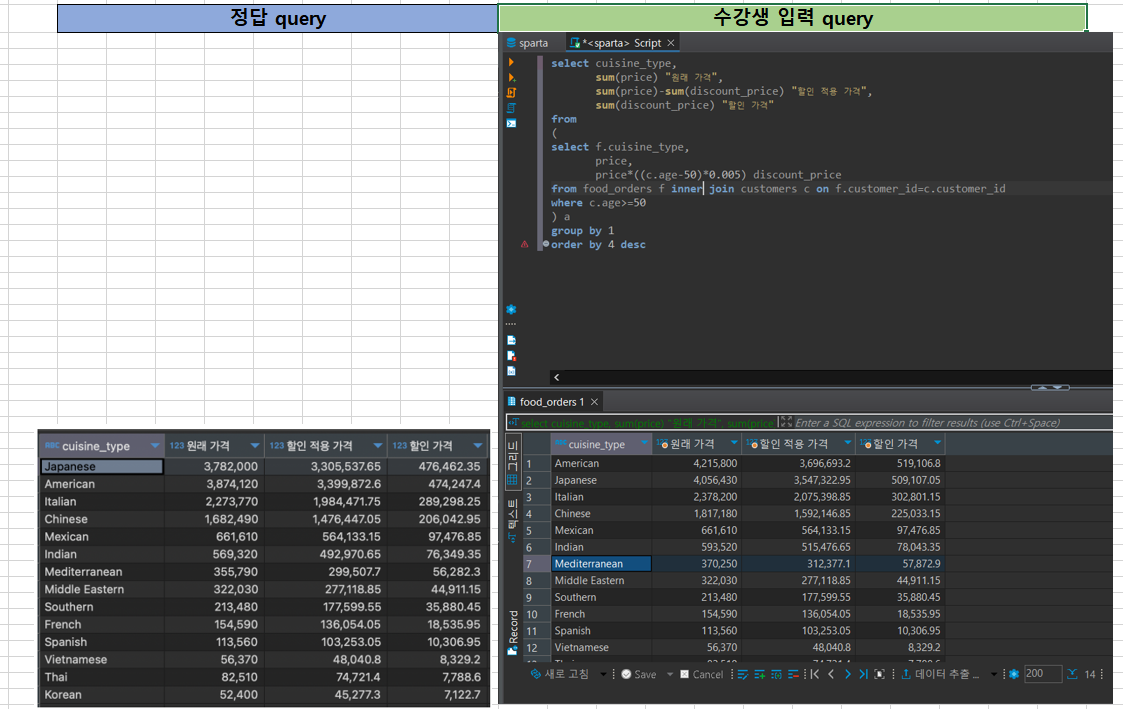Click the add row icon in the result toolbar
The height and width of the screenshot is (709, 1123).
pos(759,674)
